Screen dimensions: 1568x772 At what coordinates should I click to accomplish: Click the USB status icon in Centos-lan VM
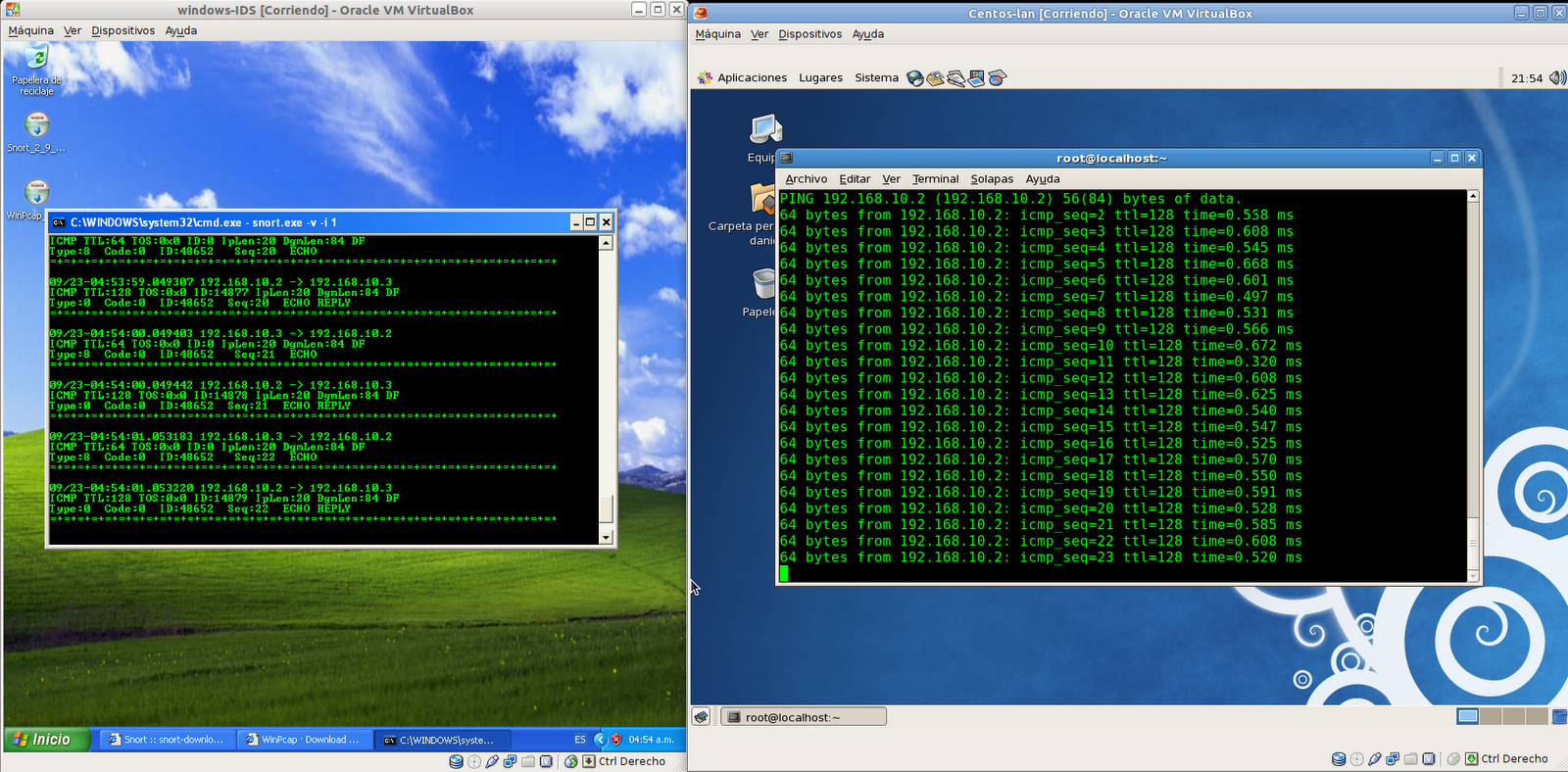click(x=1375, y=759)
